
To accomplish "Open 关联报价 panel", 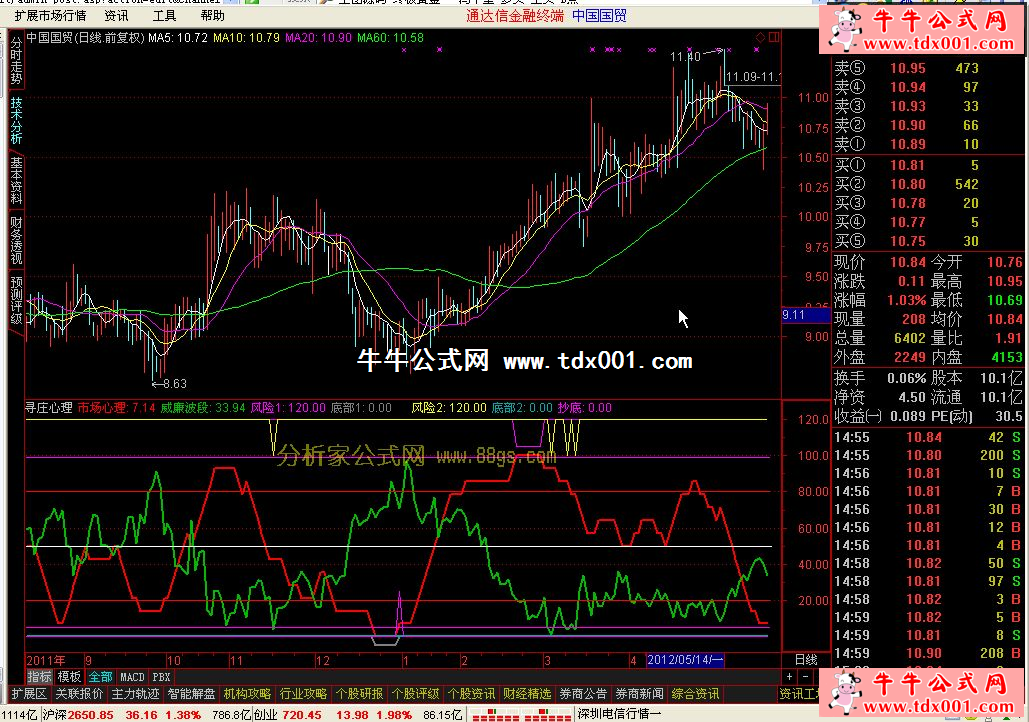I will [79, 694].
